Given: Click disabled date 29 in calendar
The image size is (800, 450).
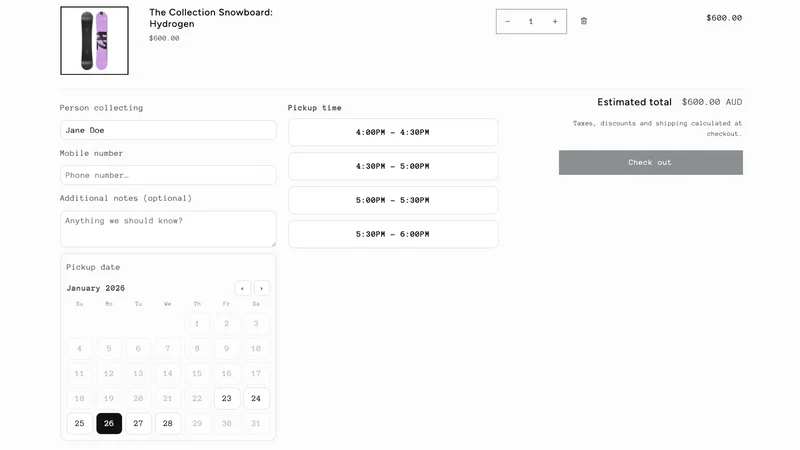Looking at the screenshot, I should pyautogui.click(x=197, y=423).
